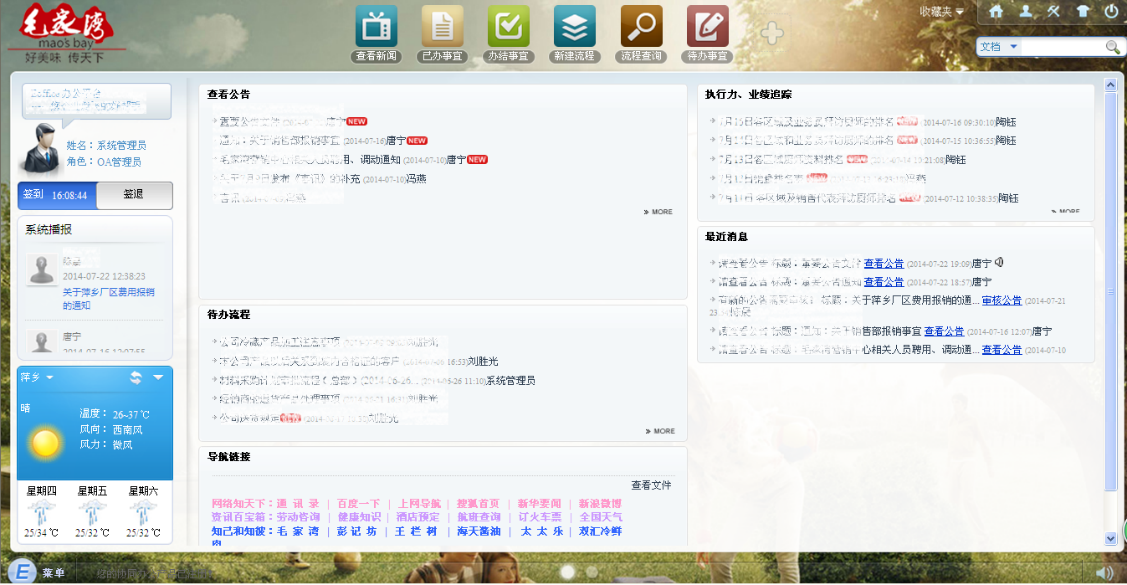Open 健康知识 navigation link
The image size is (1127, 585).
point(359,517)
